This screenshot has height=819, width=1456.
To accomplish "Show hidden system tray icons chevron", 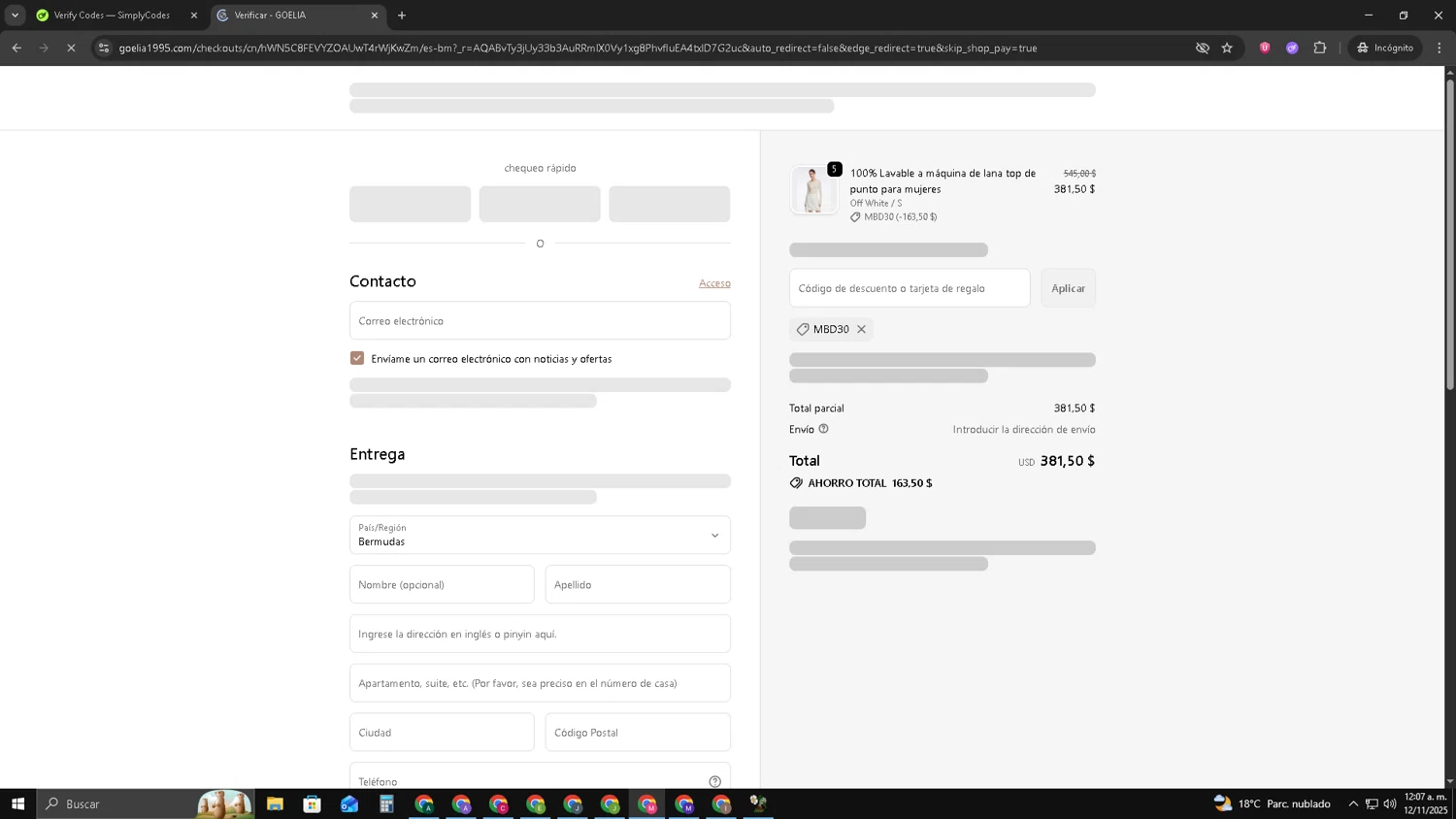I will (x=1353, y=803).
